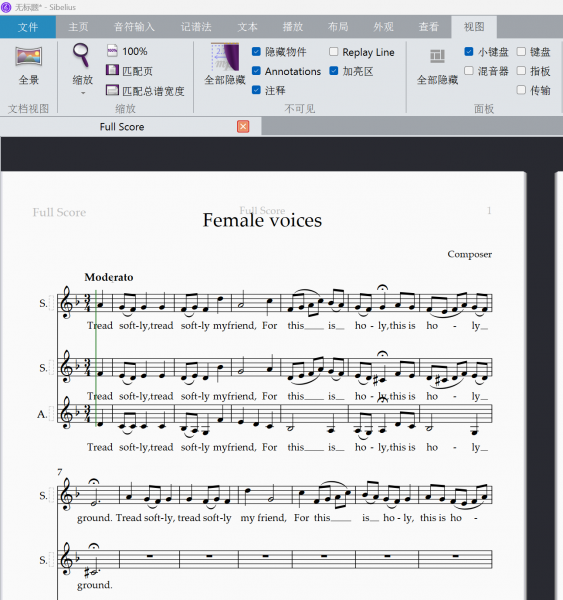Disable the Annotations checkbox

[256, 71]
